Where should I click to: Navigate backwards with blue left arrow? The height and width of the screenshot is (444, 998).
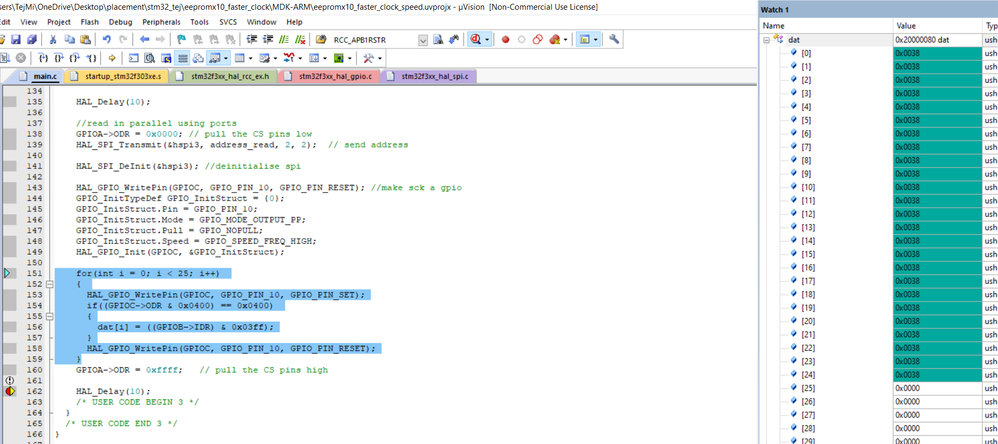(x=144, y=39)
